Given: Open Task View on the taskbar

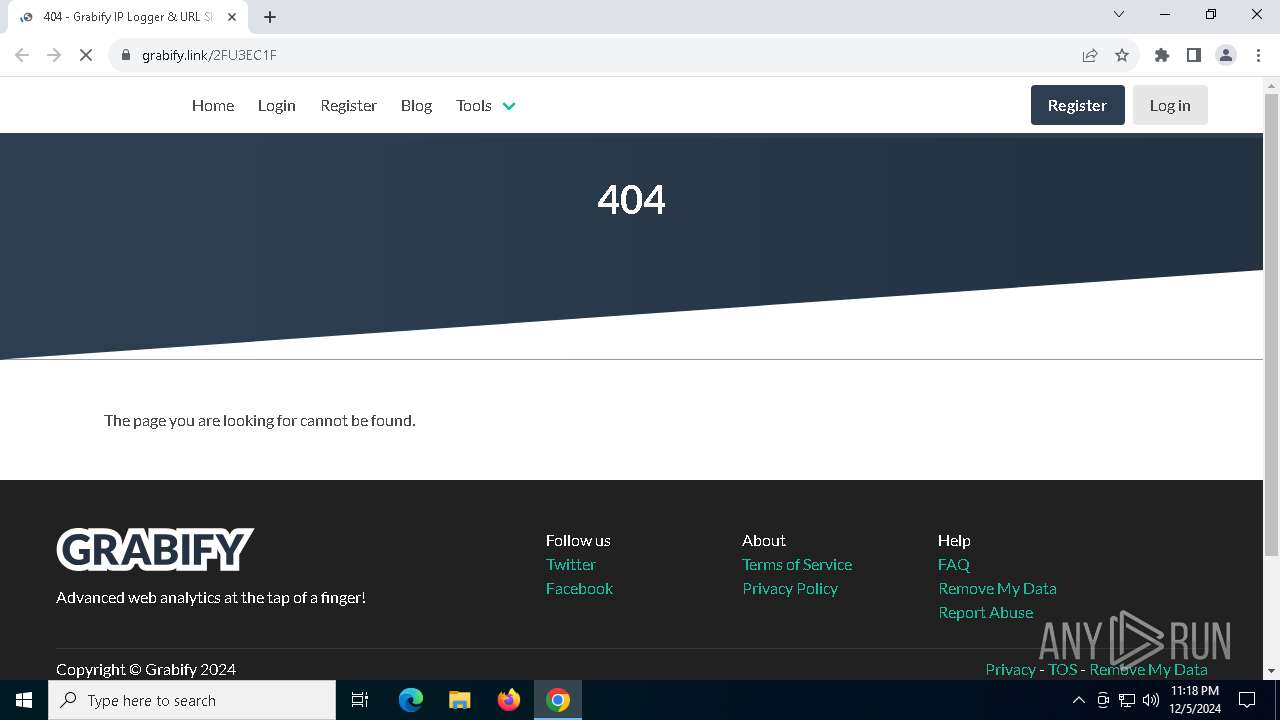Looking at the screenshot, I should point(360,700).
